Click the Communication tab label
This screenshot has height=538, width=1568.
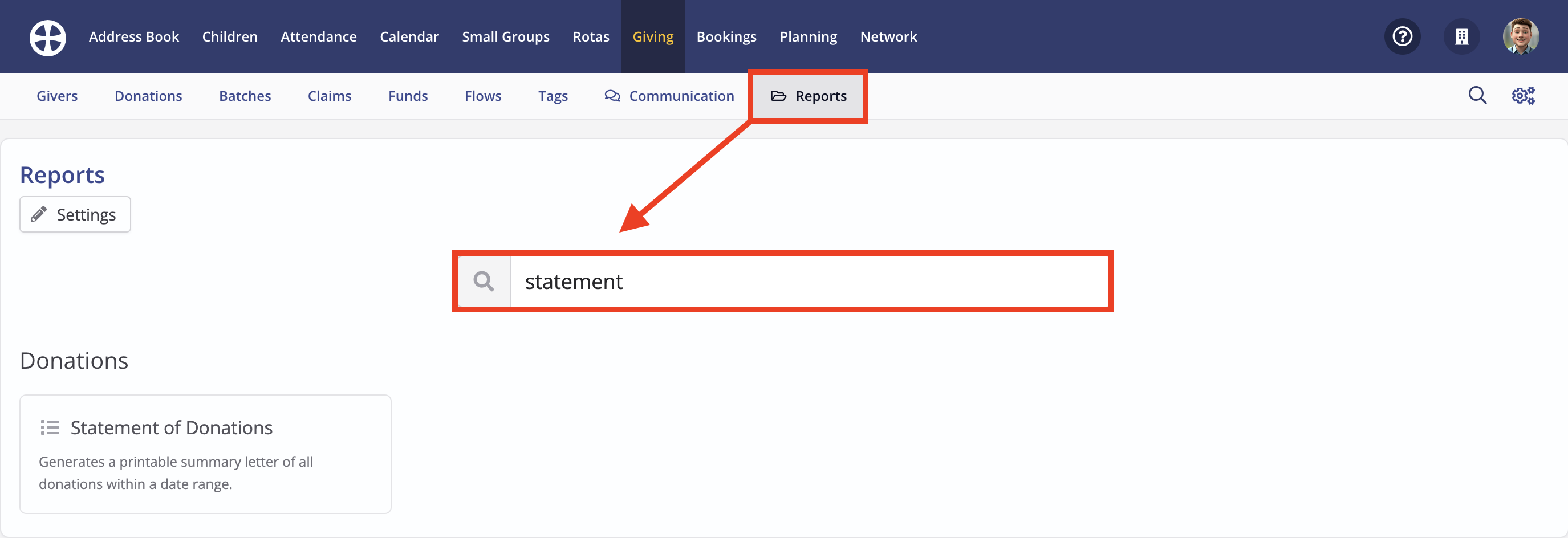pyautogui.click(x=681, y=96)
